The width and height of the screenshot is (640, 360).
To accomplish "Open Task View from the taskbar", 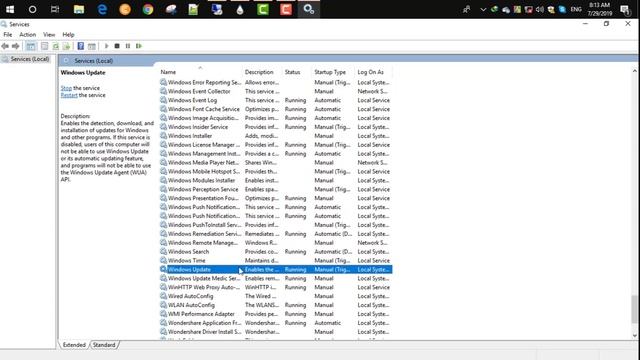I will (55, 9).
